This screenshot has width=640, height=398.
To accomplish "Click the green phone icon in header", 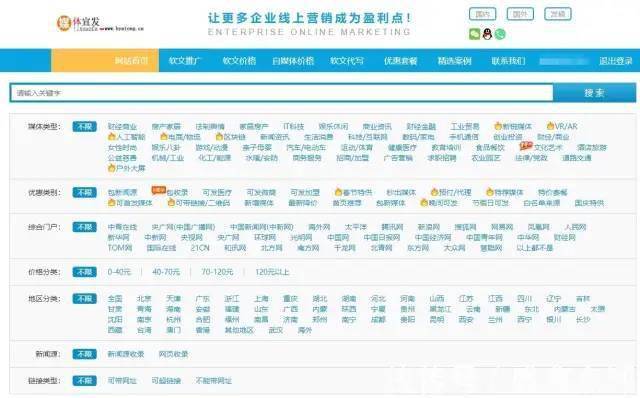I will [500, 34].
